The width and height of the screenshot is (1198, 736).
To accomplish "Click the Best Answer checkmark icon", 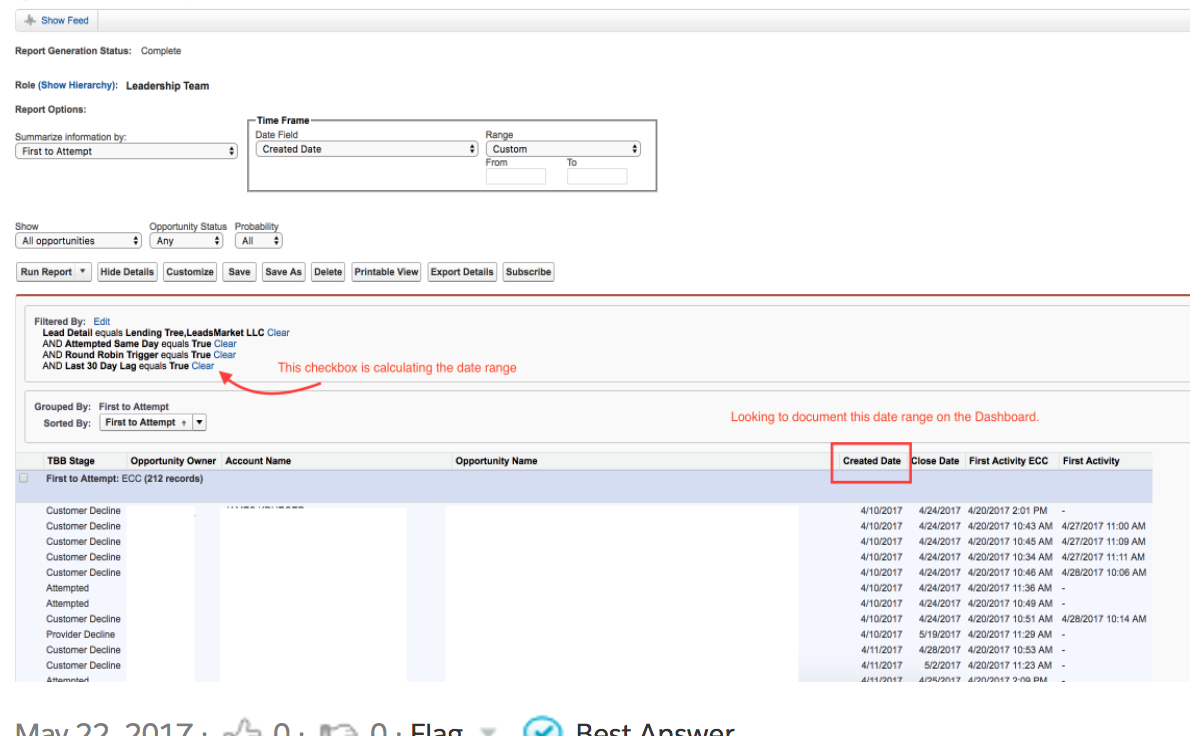I will point(543,729).
